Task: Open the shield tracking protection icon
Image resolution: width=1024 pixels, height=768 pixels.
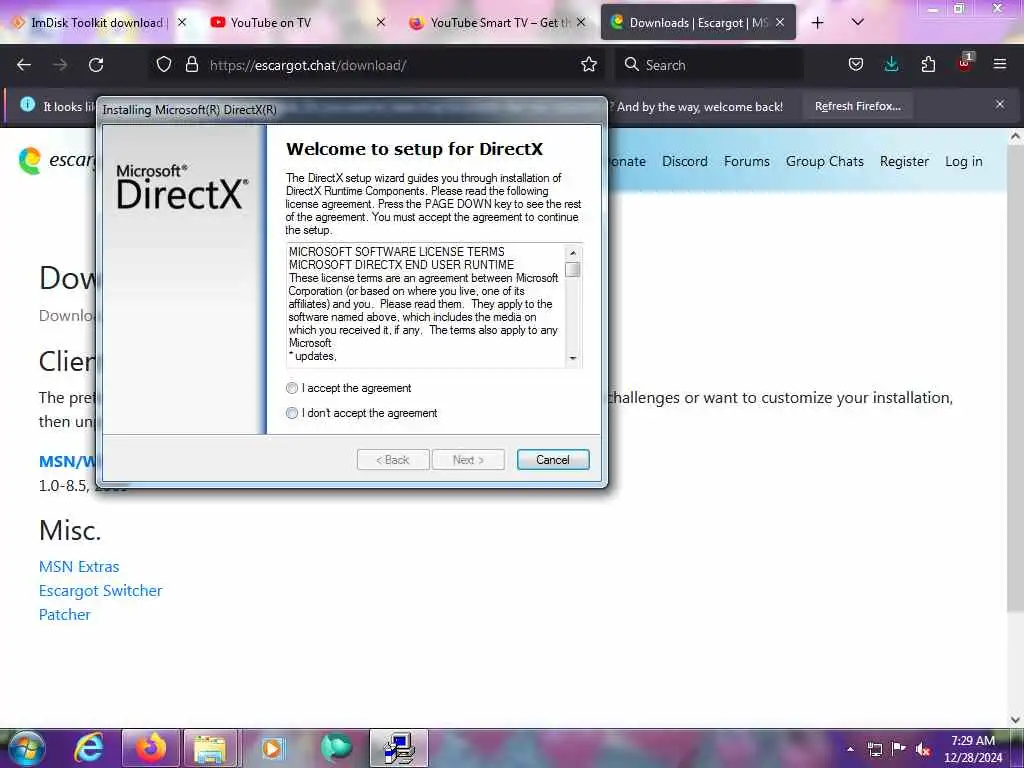Action: click(164, 65)
